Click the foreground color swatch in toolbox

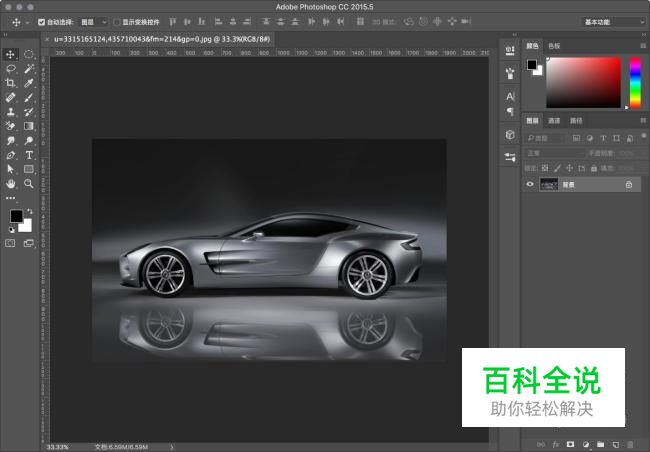16,216
